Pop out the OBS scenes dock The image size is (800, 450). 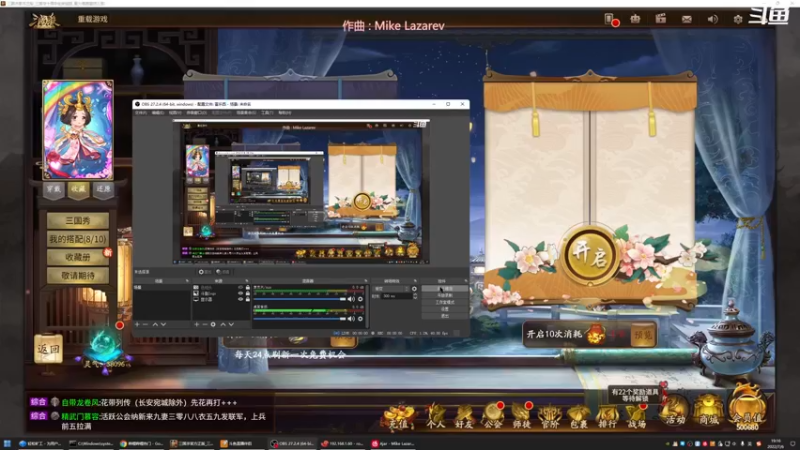point(187,281)
